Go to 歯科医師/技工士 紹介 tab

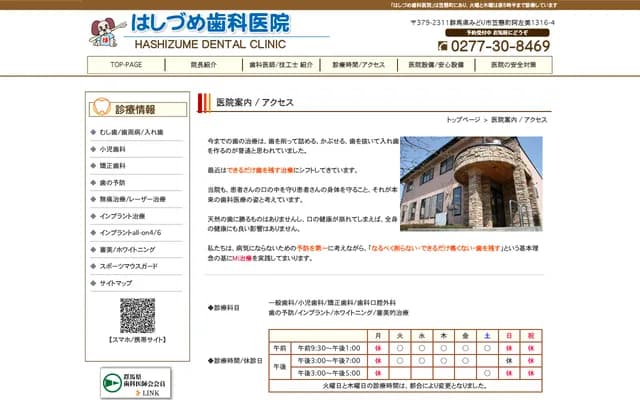coord(280,65)
